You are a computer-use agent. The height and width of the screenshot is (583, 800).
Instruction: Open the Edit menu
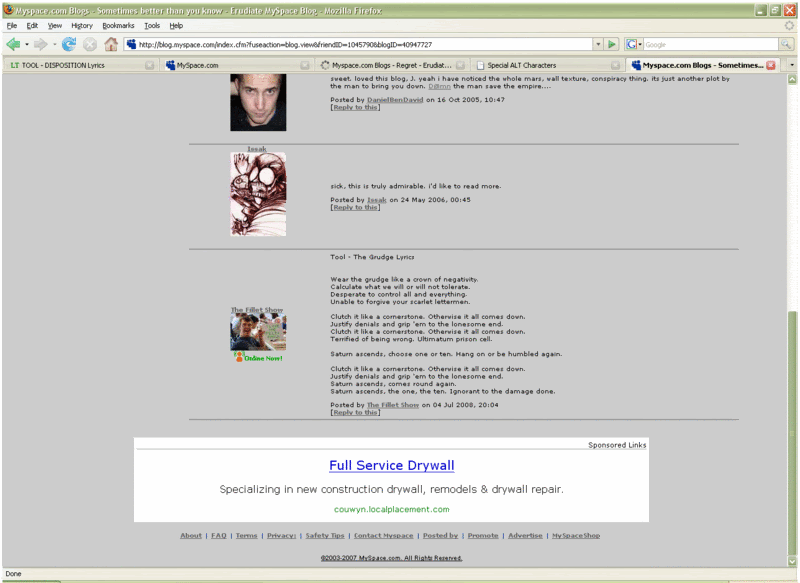[x=32, y=26]
